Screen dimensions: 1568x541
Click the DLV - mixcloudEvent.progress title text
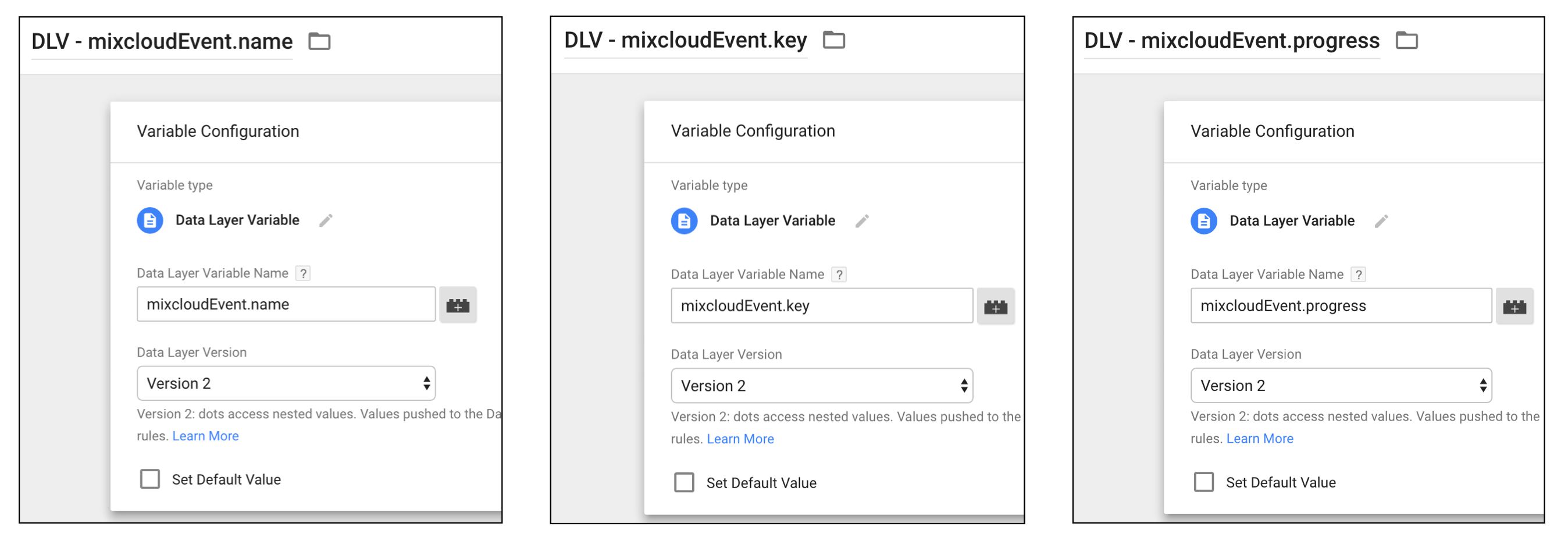(x=1231, y=40)
